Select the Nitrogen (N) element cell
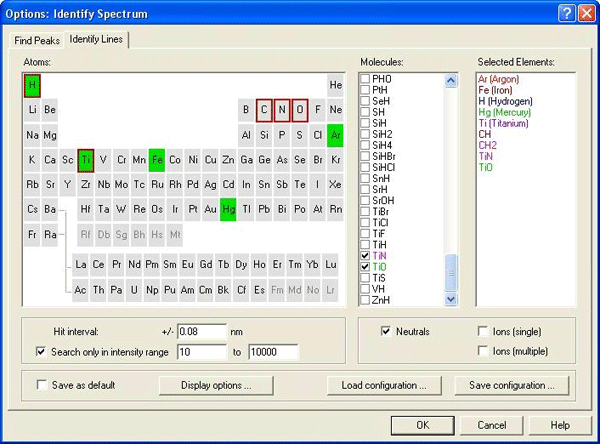This screenshot has width=600, height=444. pyautogui.click(x=282, y=110)
